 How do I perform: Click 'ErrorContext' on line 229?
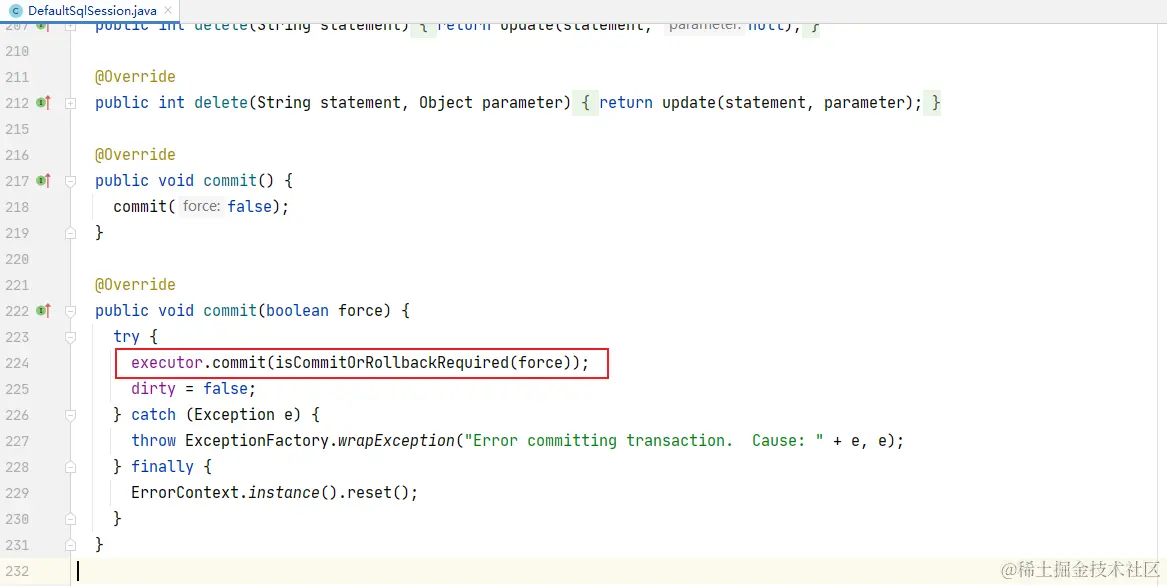[x=185, y=493]
